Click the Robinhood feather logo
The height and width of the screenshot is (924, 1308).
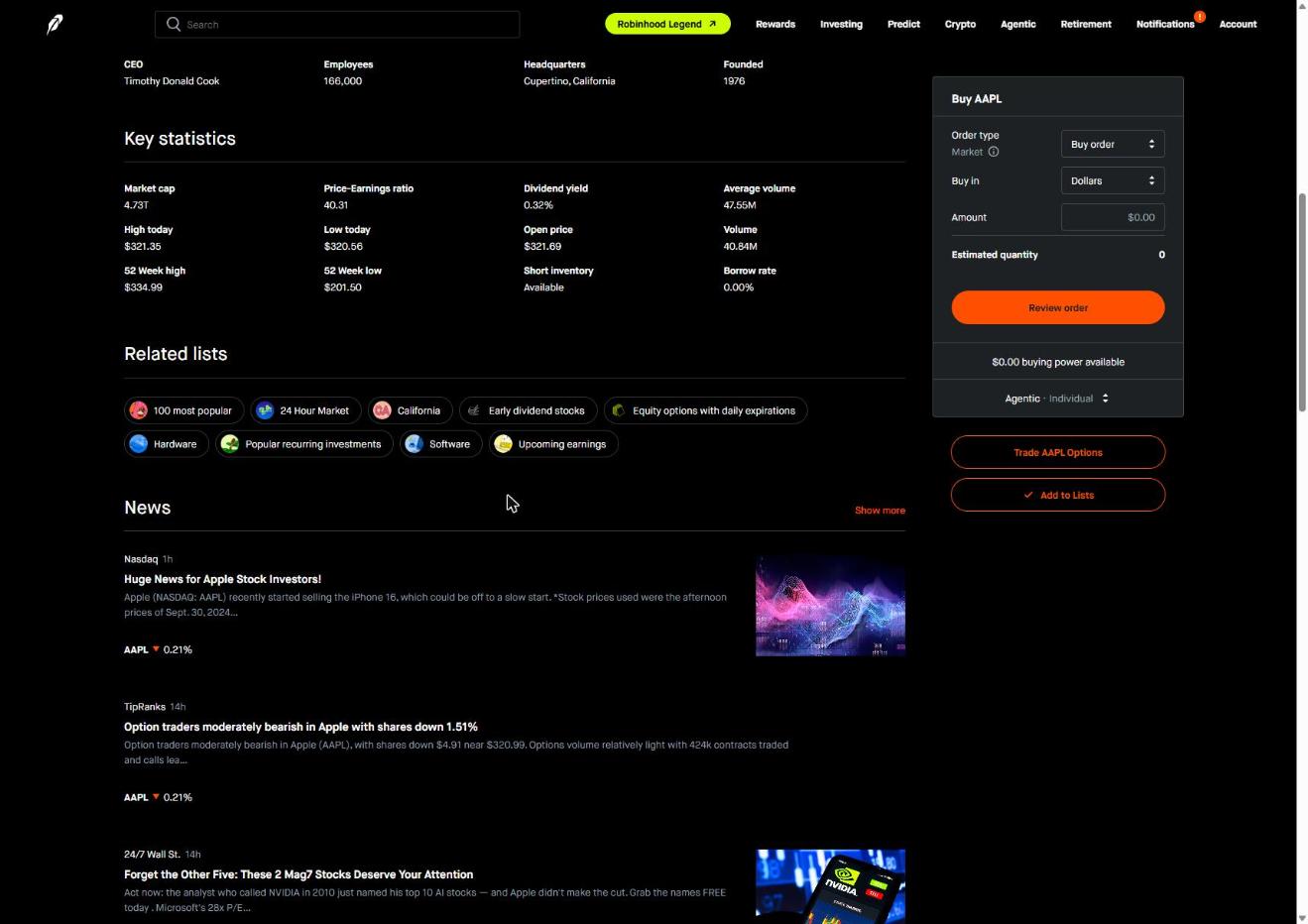pos(55,24)
